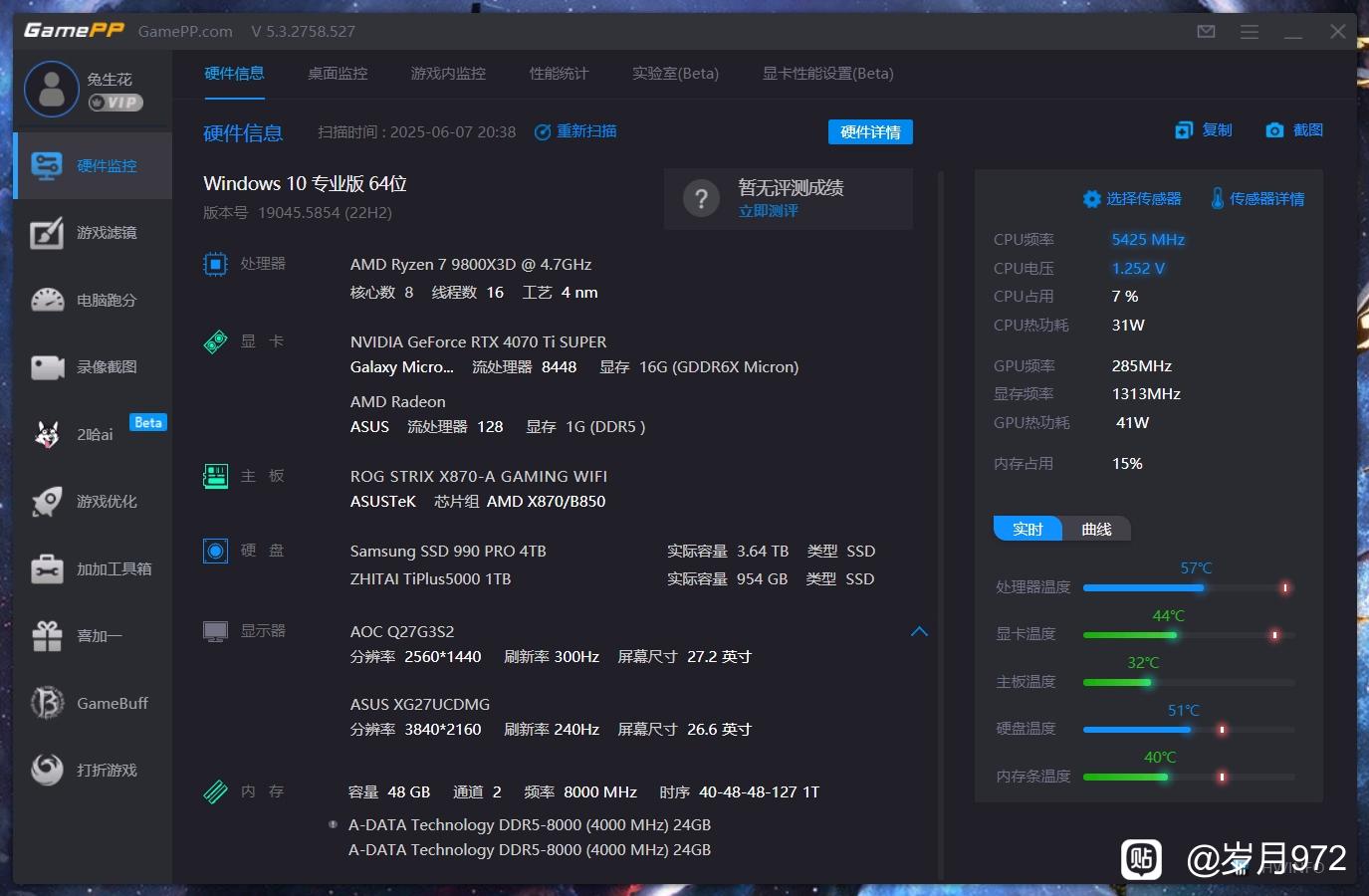This screenshot has height=896, width=1369.
Task: Select the 实时 realtime toggle
Action: [1027, 529]
